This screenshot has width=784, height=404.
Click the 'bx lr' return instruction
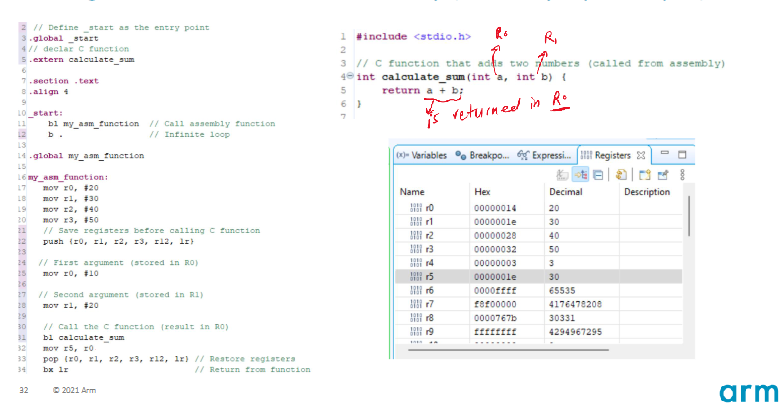tap(56, 370)
